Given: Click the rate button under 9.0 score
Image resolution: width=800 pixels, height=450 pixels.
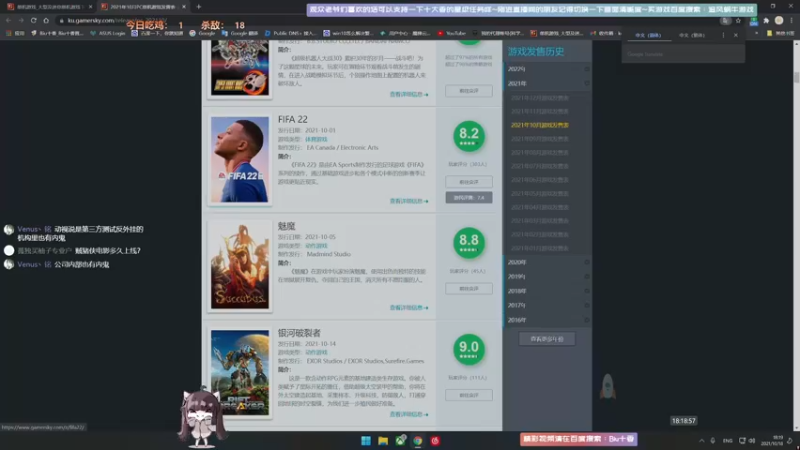Looking at the screenshot, I should [468, 395].
